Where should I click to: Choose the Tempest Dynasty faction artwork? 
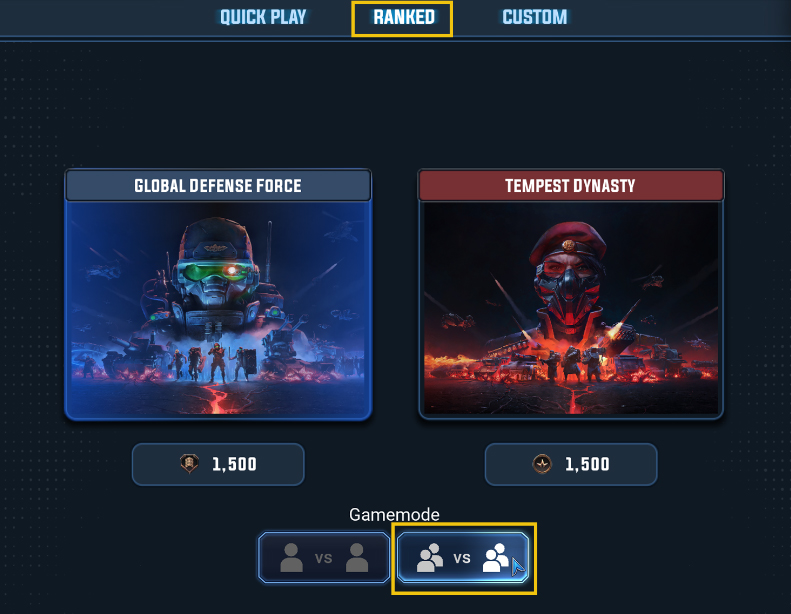point(571,309)
